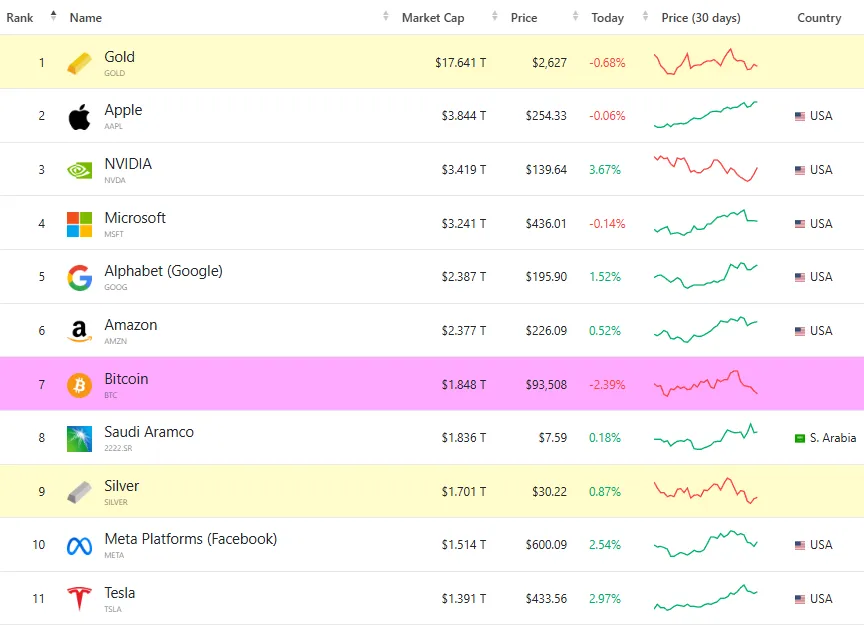Click the Meta logo icon

[79, 546]
